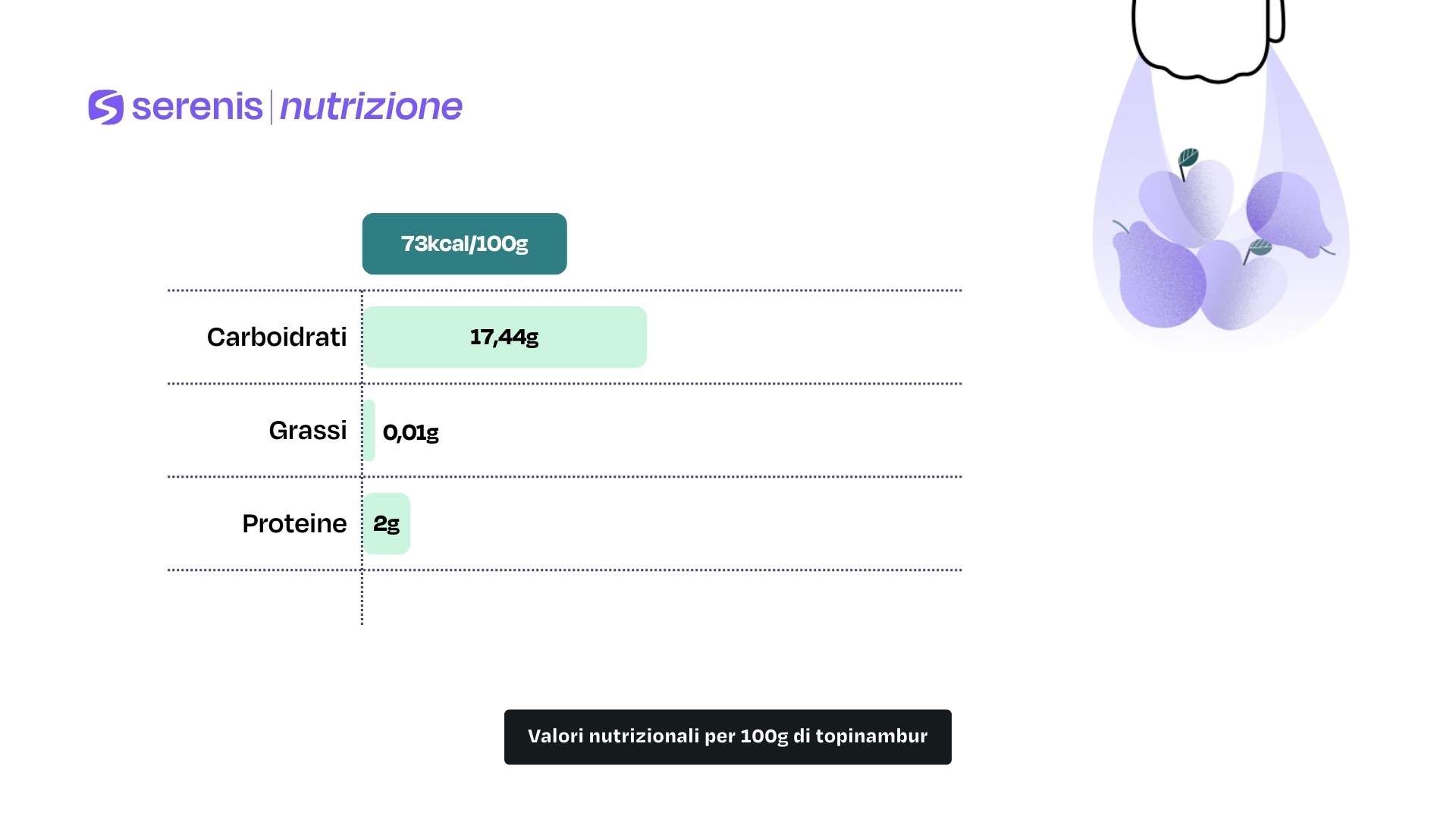Click the "Valori nutrizionali per 100g" caption
The height and width of the screenshot is (819, 1456).
click(x=727, y=737)
